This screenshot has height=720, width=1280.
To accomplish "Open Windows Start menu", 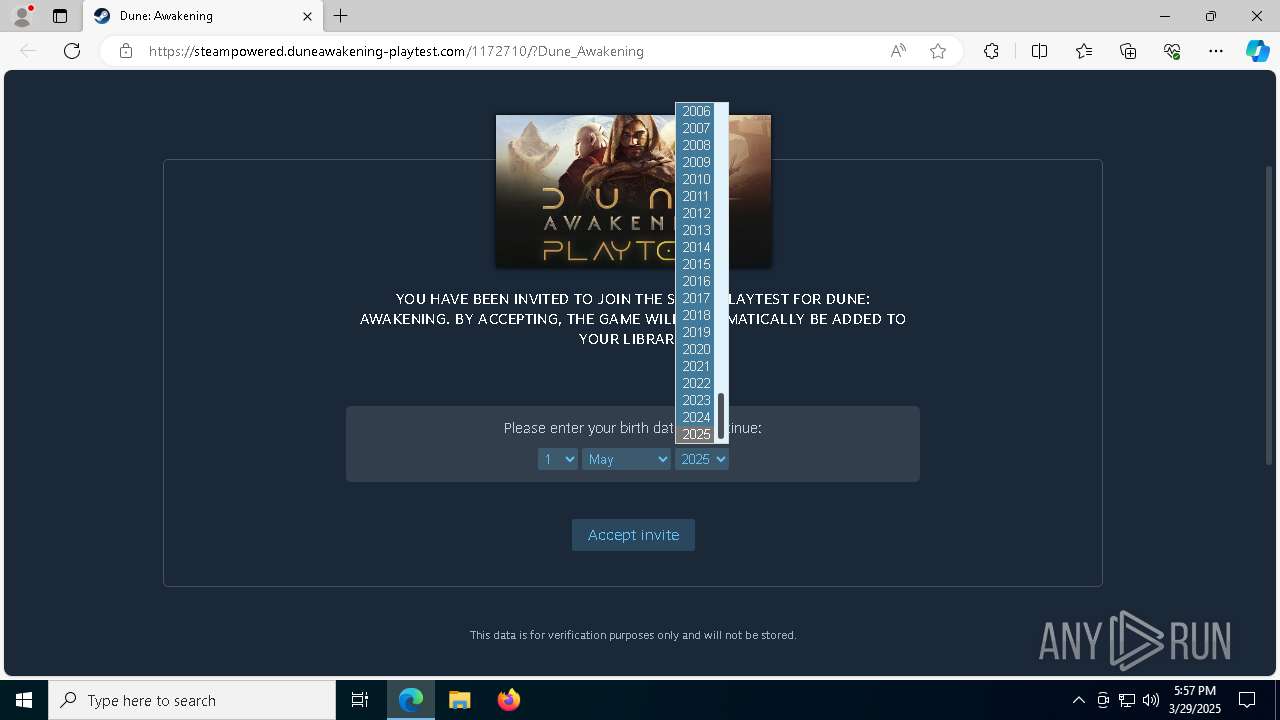I will (24, 700).
